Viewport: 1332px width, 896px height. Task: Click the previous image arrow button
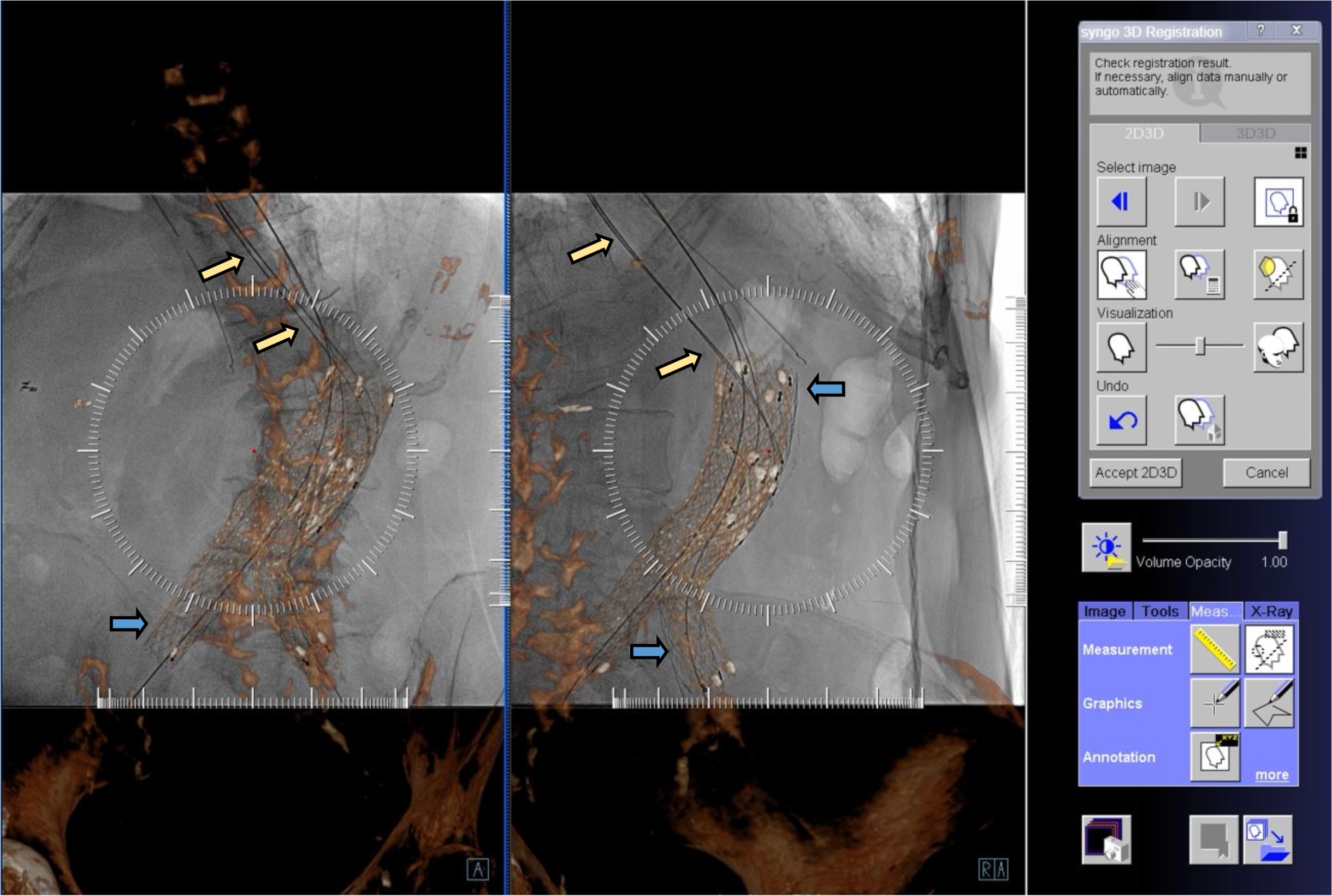click(x=1121, y=201)
